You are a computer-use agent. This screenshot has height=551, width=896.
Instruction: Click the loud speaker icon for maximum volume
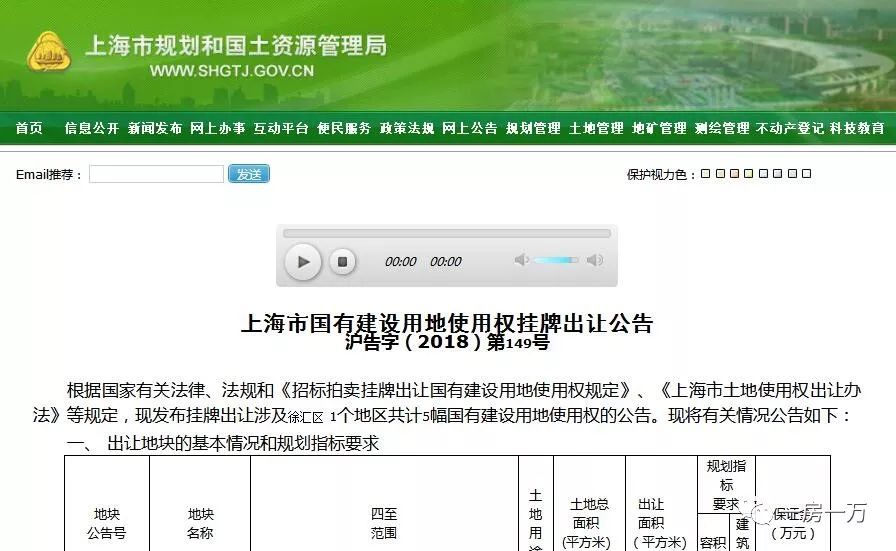tap(595, 260)
